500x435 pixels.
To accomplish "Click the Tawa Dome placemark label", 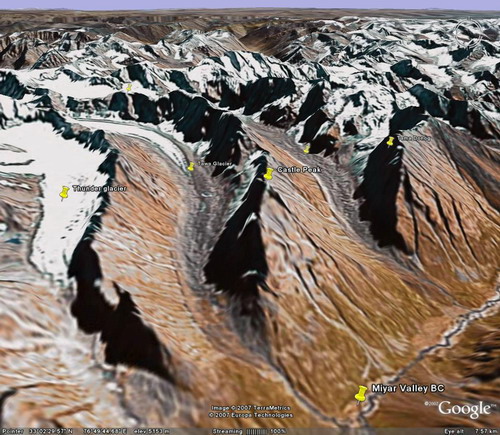I will (x=414, y=138).
